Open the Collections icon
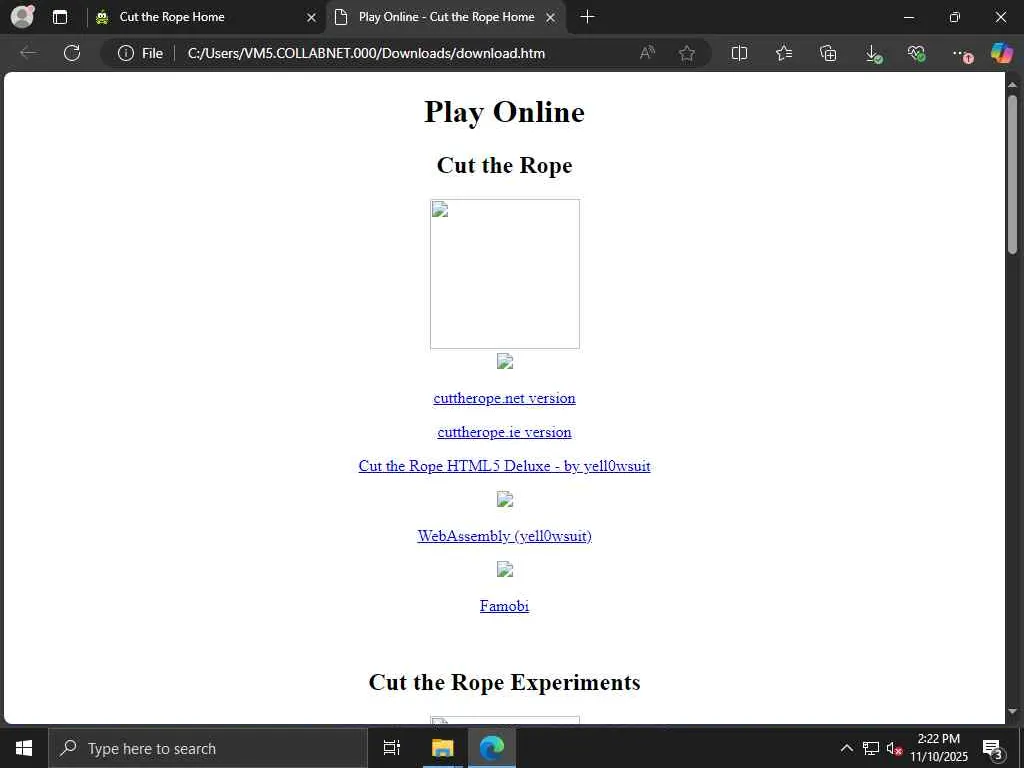 (828, 53)
